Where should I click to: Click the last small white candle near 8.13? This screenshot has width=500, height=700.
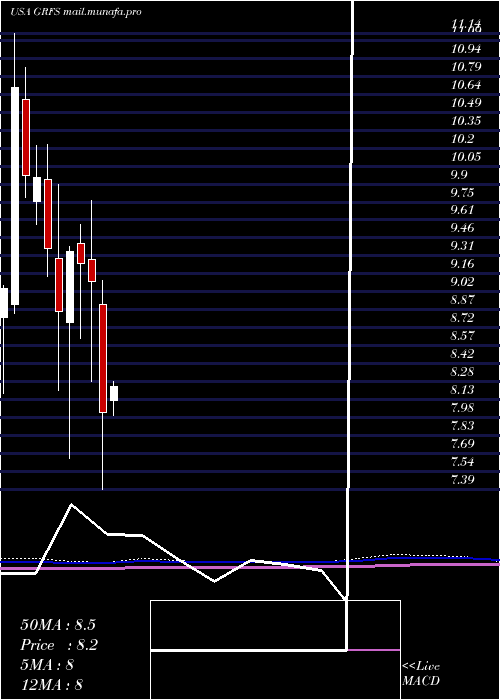click(114, 394)
